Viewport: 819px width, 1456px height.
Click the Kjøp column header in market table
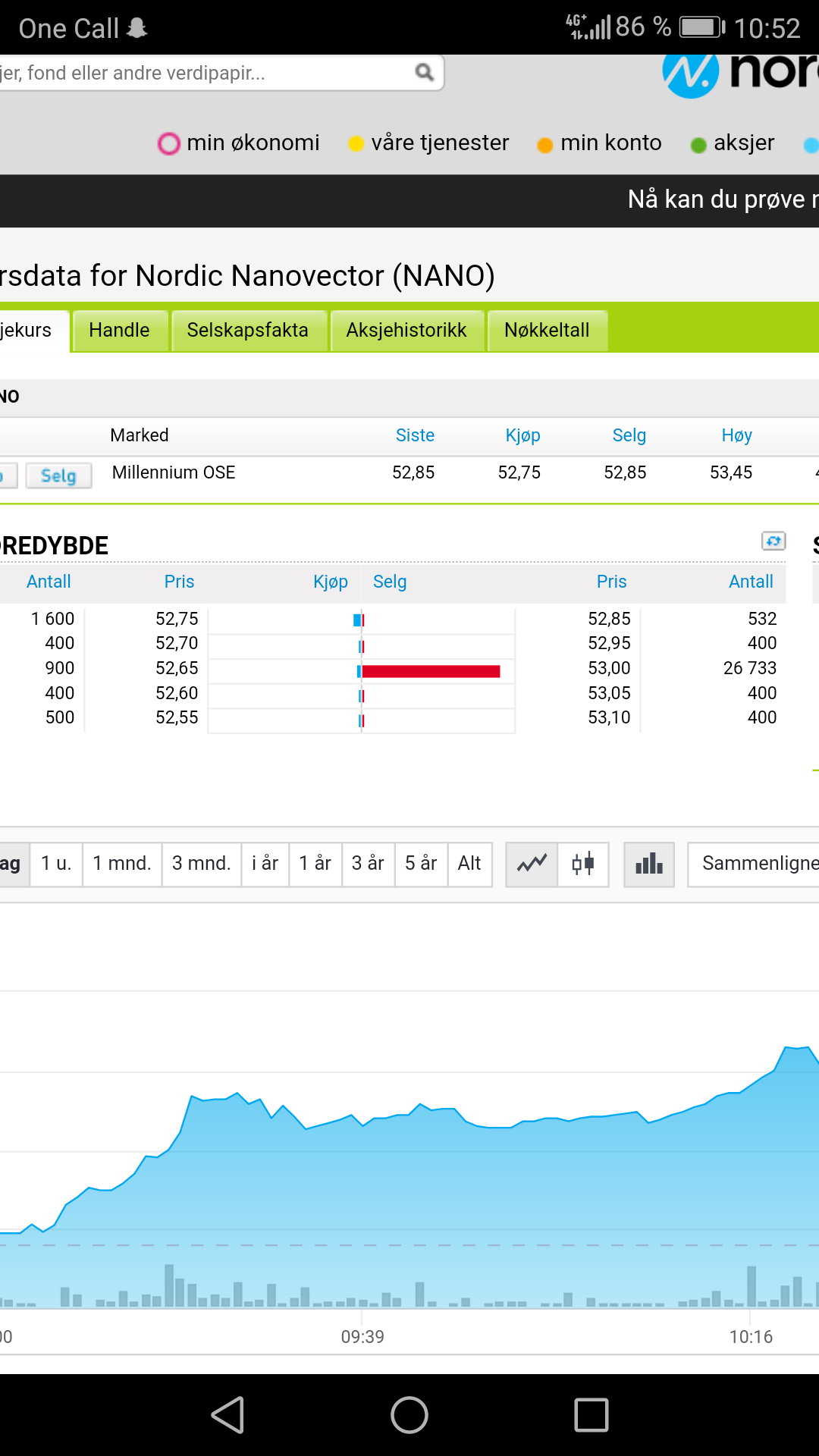pyautogui.click(x=523, y=435)
